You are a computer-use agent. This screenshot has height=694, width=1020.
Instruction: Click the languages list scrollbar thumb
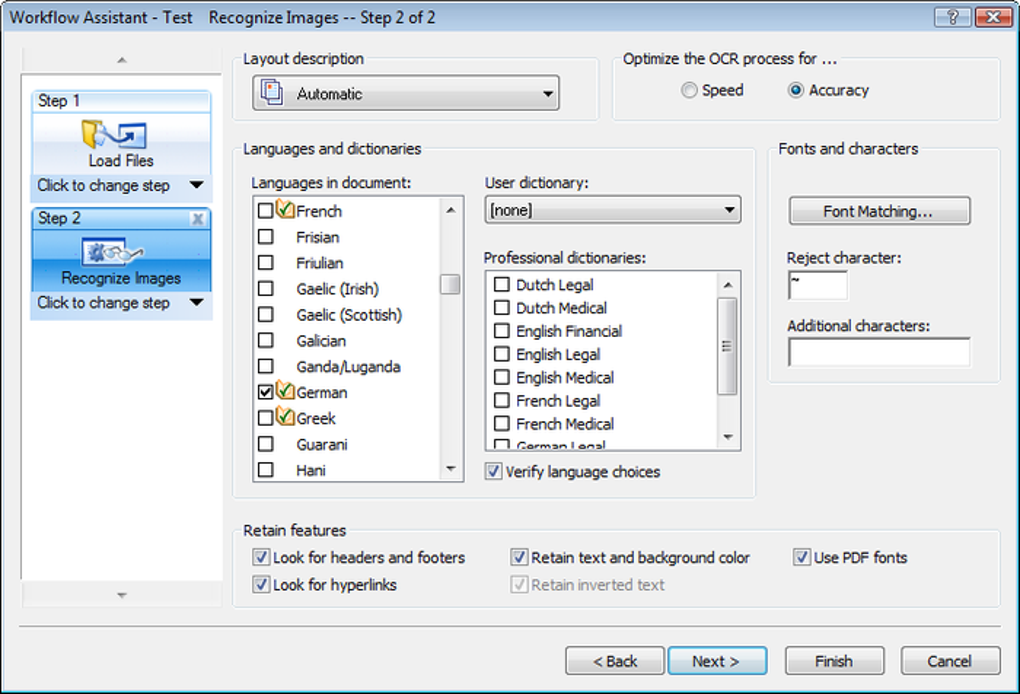(450, 284)
